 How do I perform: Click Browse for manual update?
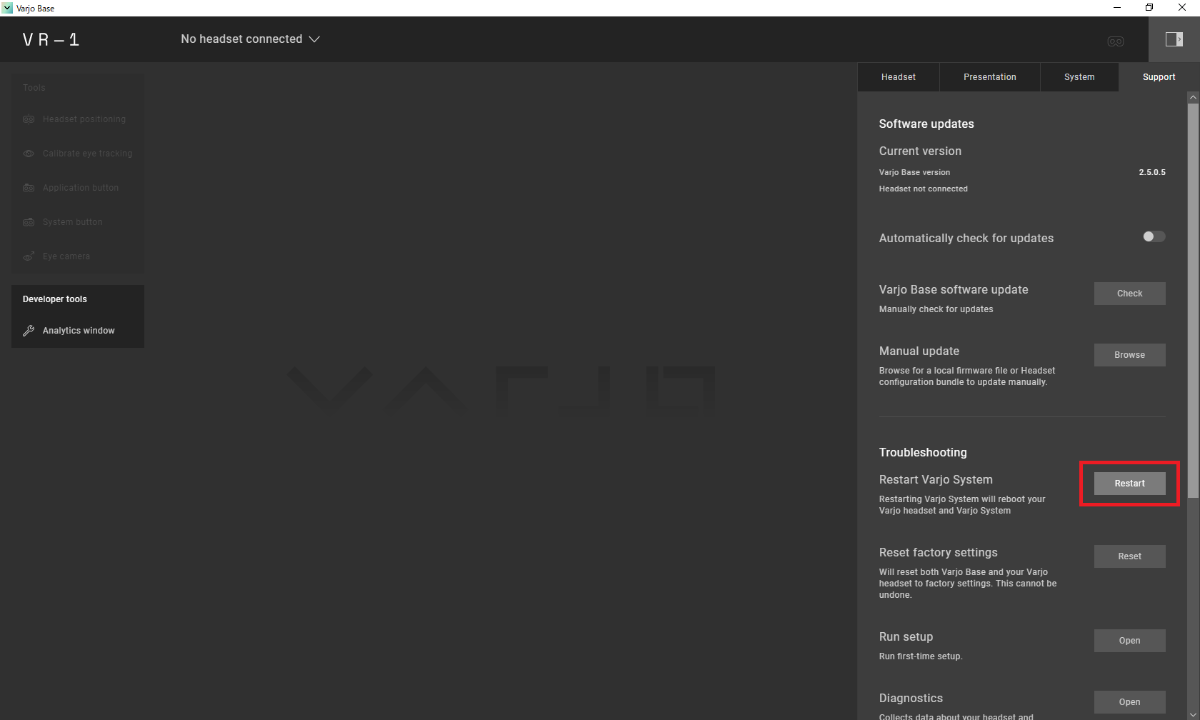tap(1129, 355)
